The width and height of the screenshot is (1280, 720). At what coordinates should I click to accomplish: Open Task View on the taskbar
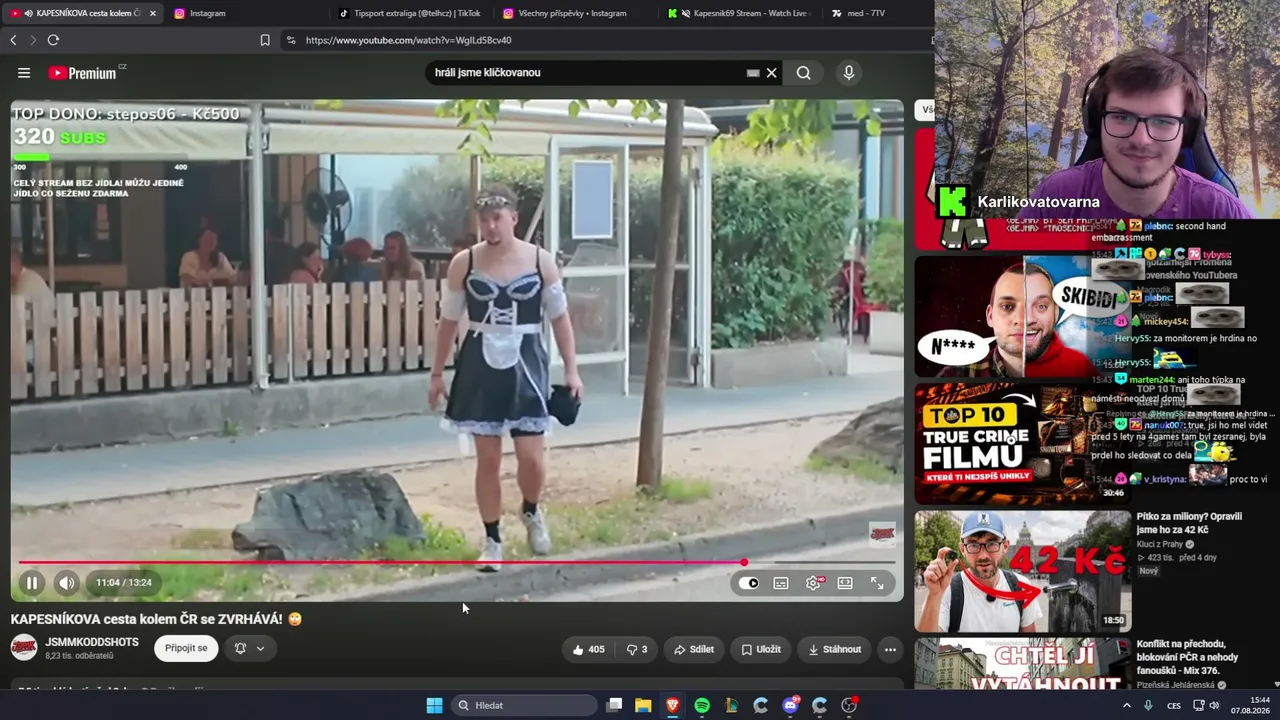pyautogui.click(x=615, y=705)
